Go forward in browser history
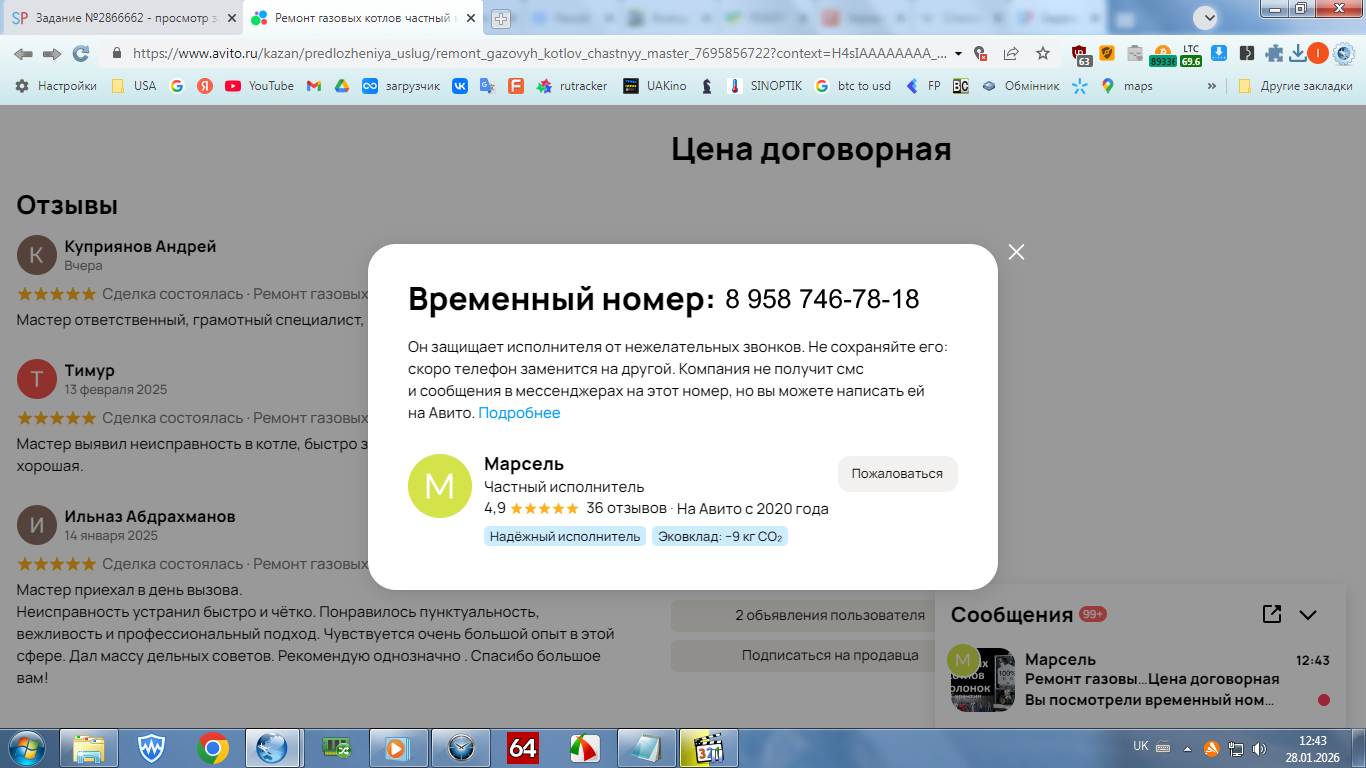Viewport: 1366px width, 768px height. [52, 53]
